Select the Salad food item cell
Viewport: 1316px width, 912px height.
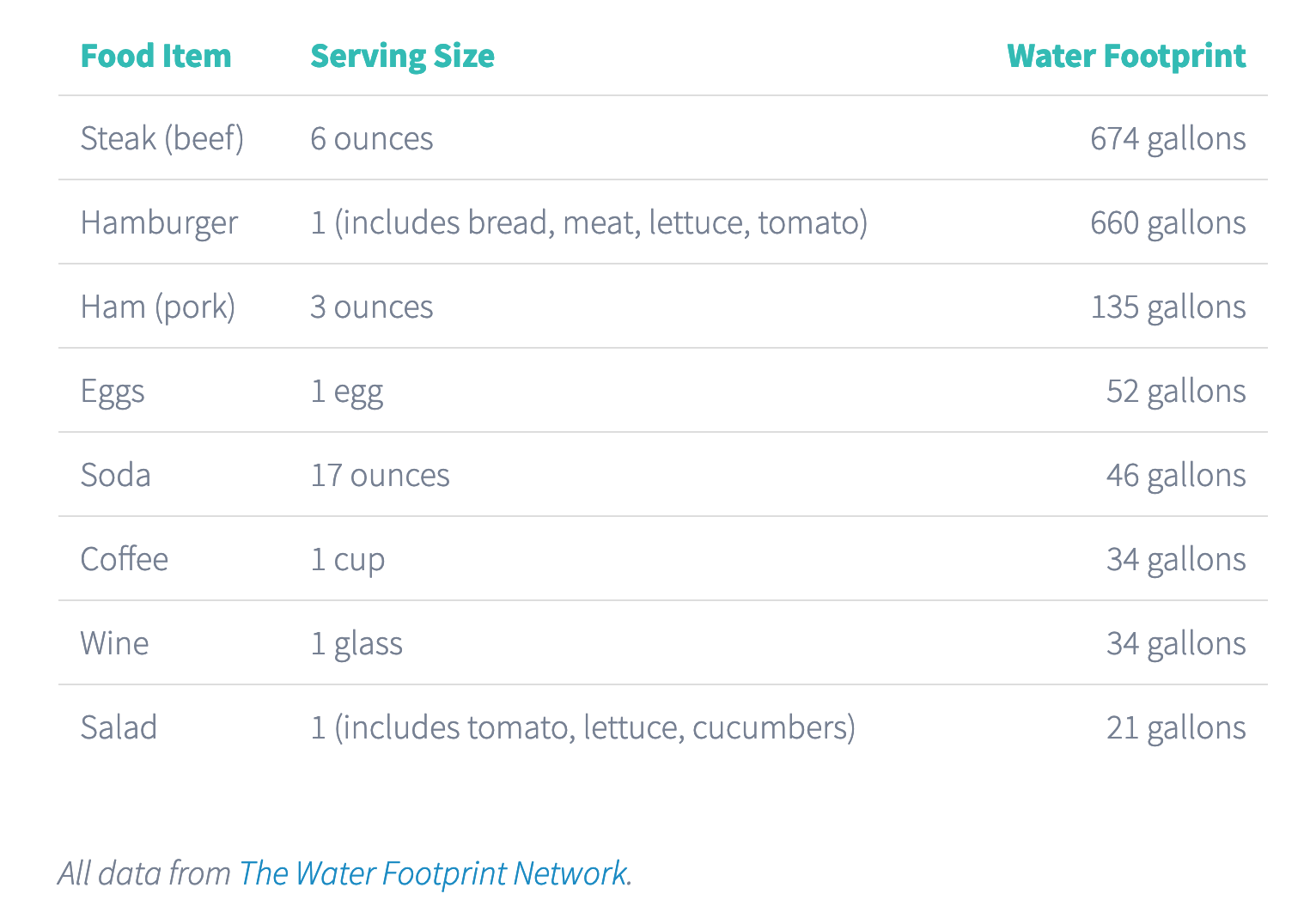pyautogui.click(x=119, y=727)
